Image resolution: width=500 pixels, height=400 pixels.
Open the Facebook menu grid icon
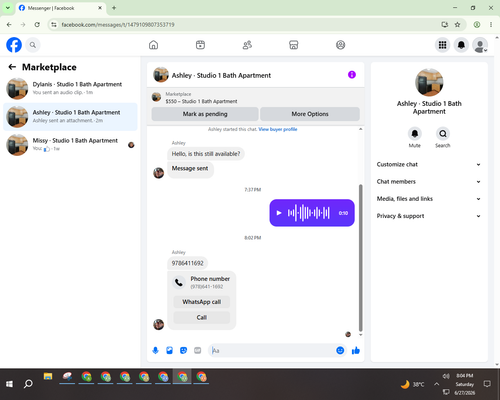click(442, 45)
